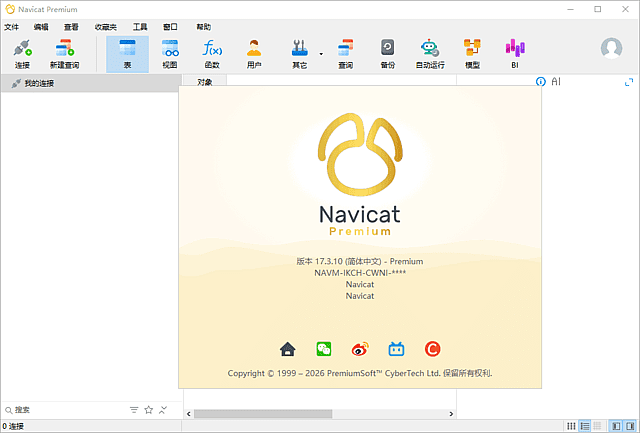The width and height of the screenshot is (640, 433).
Task: Select the View (视图) toolbar icon
Action: [x=170, y=54]
